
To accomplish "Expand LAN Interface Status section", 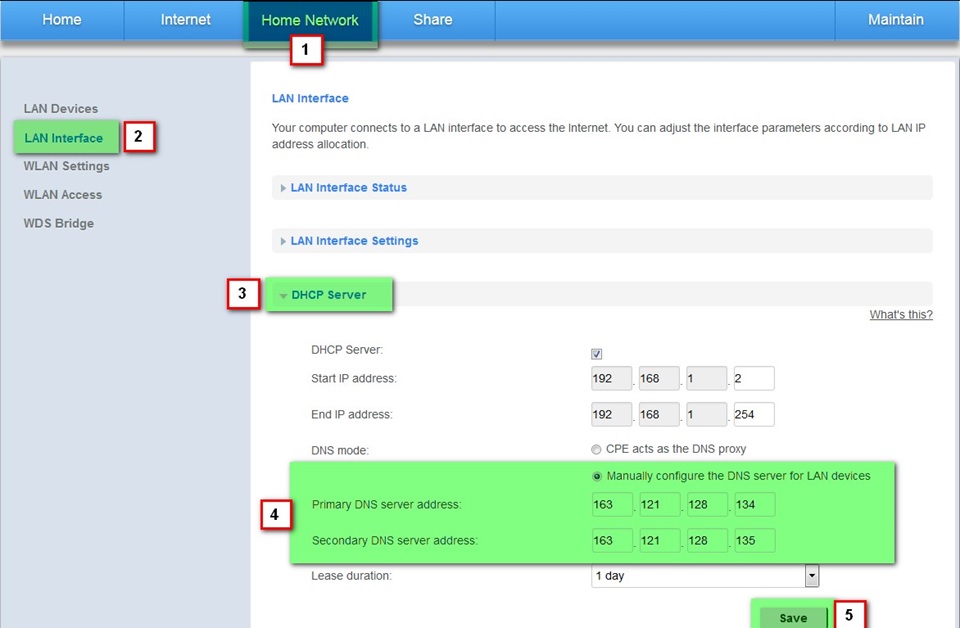I will pyautogui.click(x=348, y=188).
